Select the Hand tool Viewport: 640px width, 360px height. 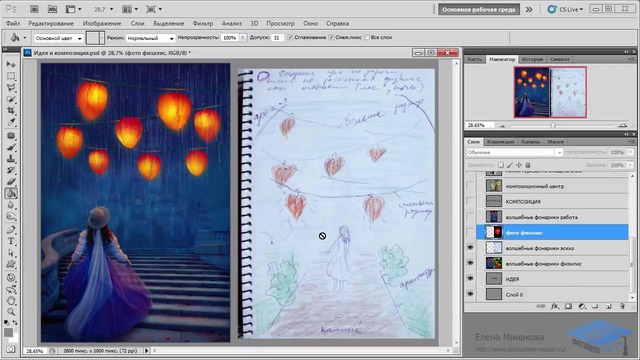tap(11, 301)
